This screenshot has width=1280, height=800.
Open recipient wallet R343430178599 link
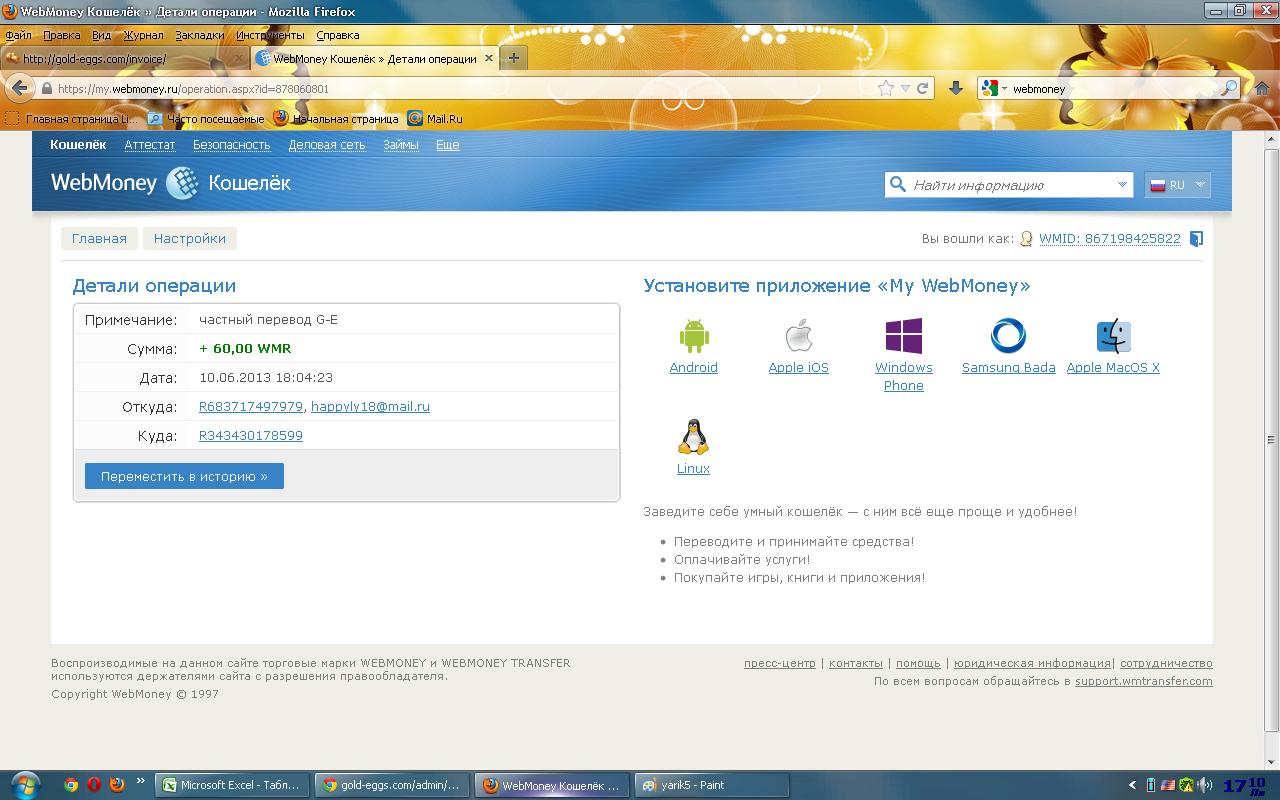tap(251, 436)
